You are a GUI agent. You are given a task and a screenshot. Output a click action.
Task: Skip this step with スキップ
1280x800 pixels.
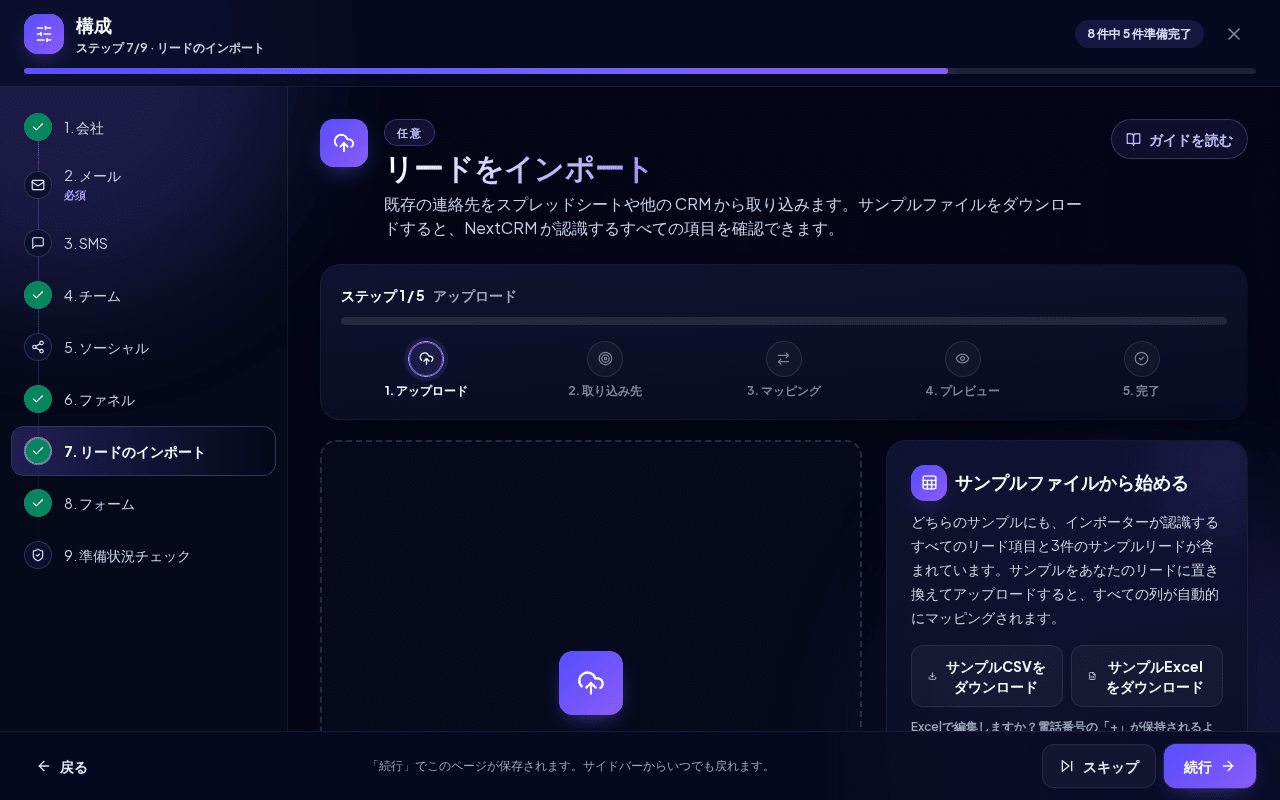pyautogui.click(x=1099, y=766)
